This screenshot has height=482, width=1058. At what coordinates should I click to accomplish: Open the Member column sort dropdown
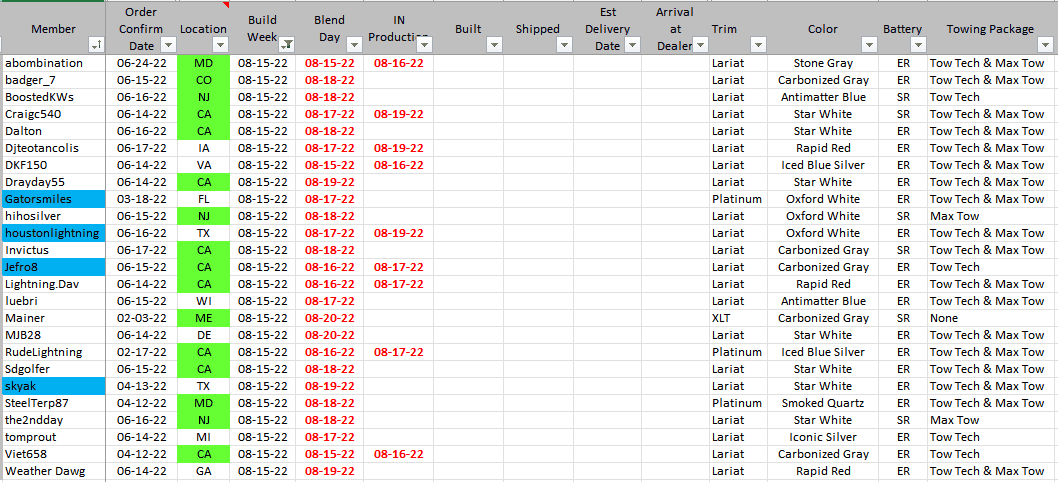pyautogui.click(x=96, y=45)
